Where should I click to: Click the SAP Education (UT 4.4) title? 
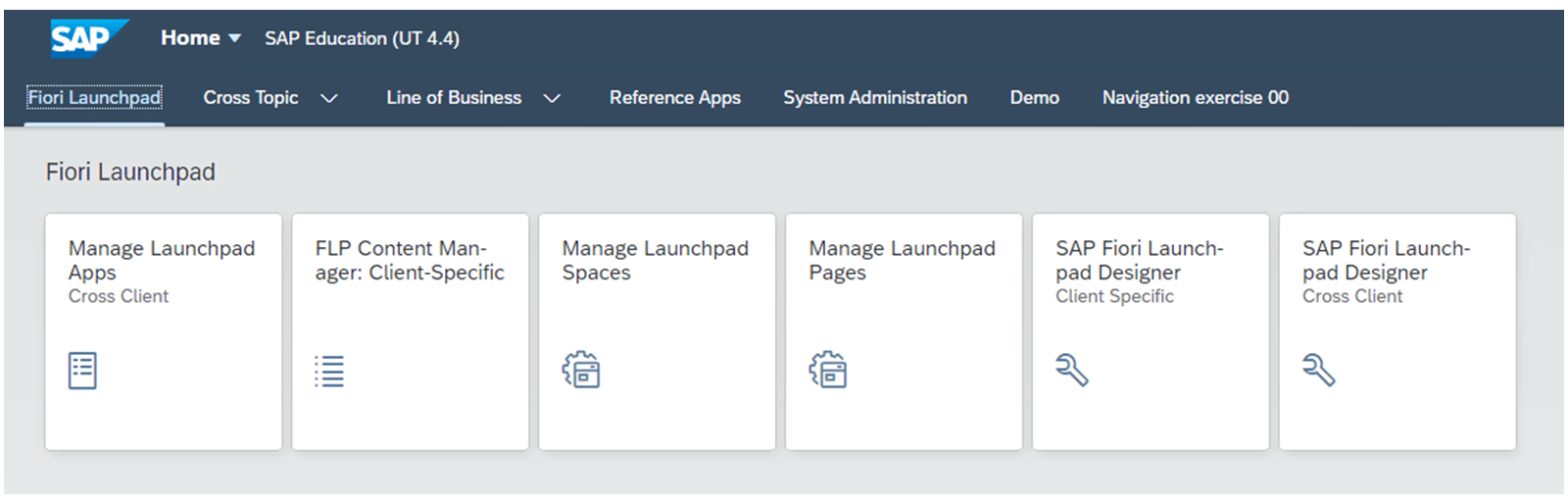tap(362, 38)
